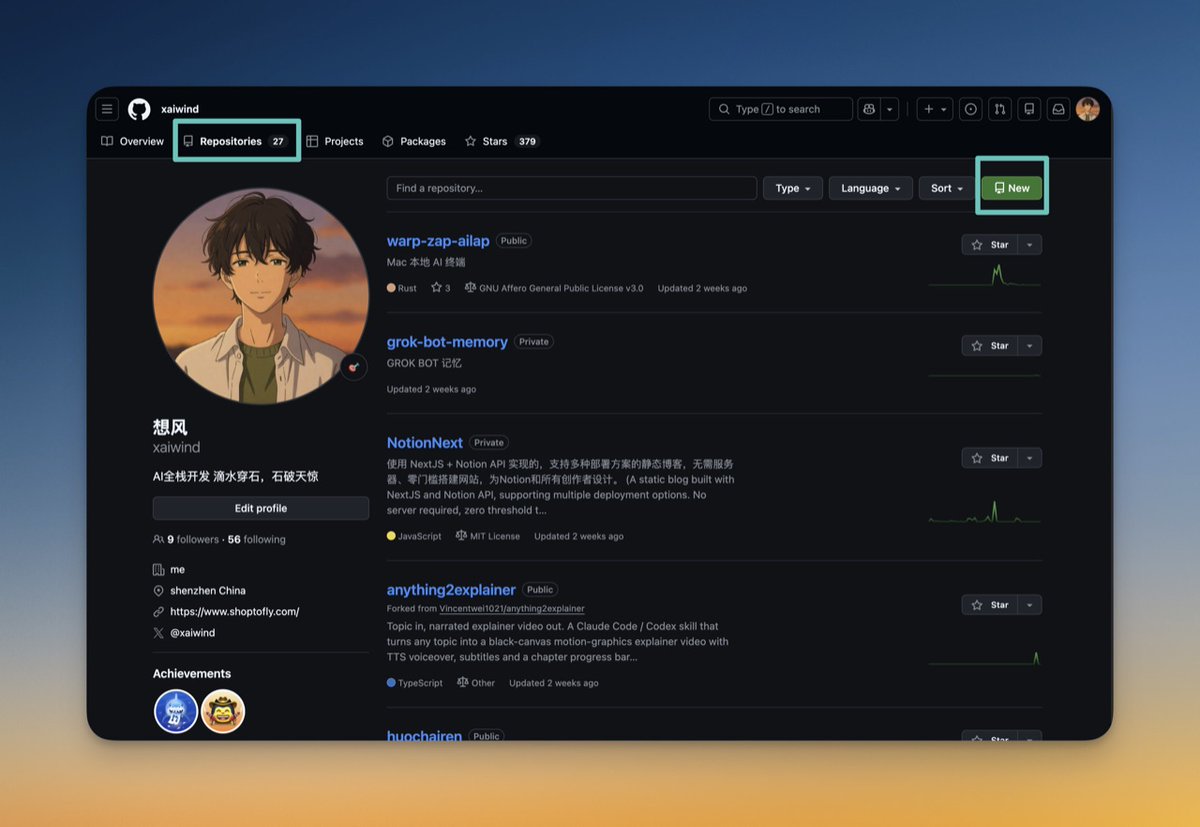Expand star list dropdown for warp-zap-ailap
The height and width of the screenshot is (827, 1200).
pyautogui.click(x=1030, y=245)
